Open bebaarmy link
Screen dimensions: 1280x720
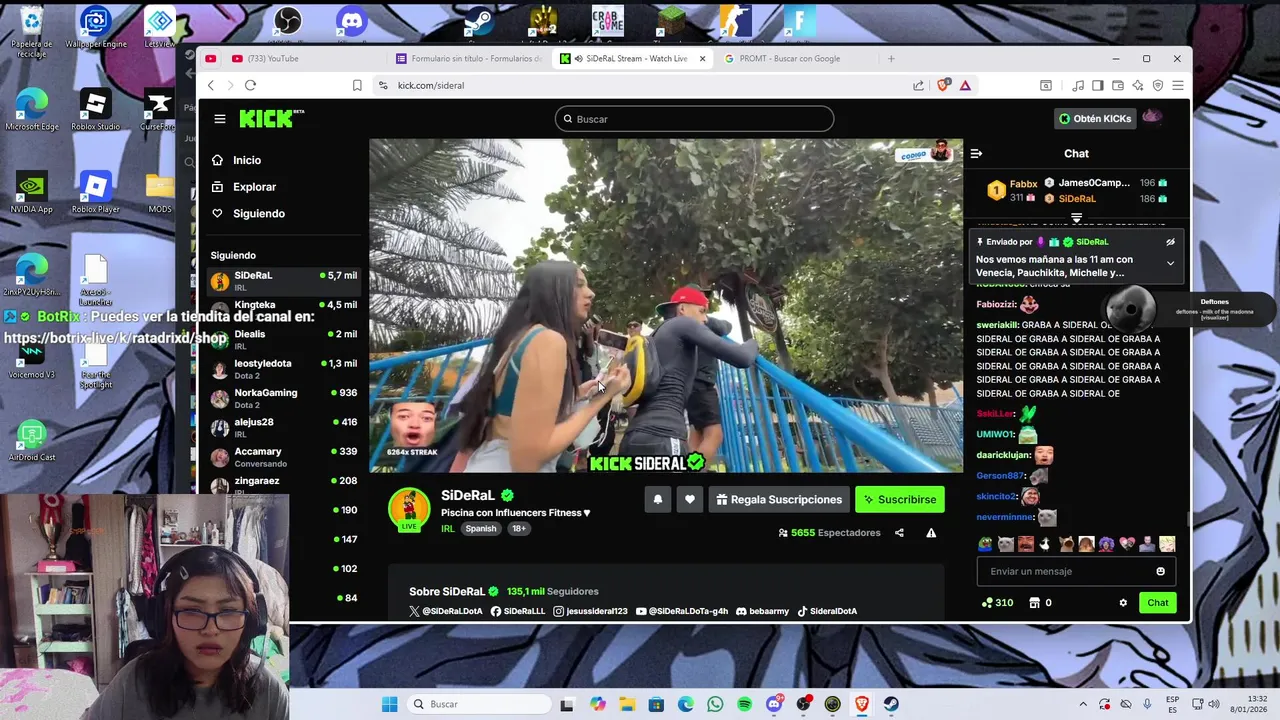tap(762, 611)
